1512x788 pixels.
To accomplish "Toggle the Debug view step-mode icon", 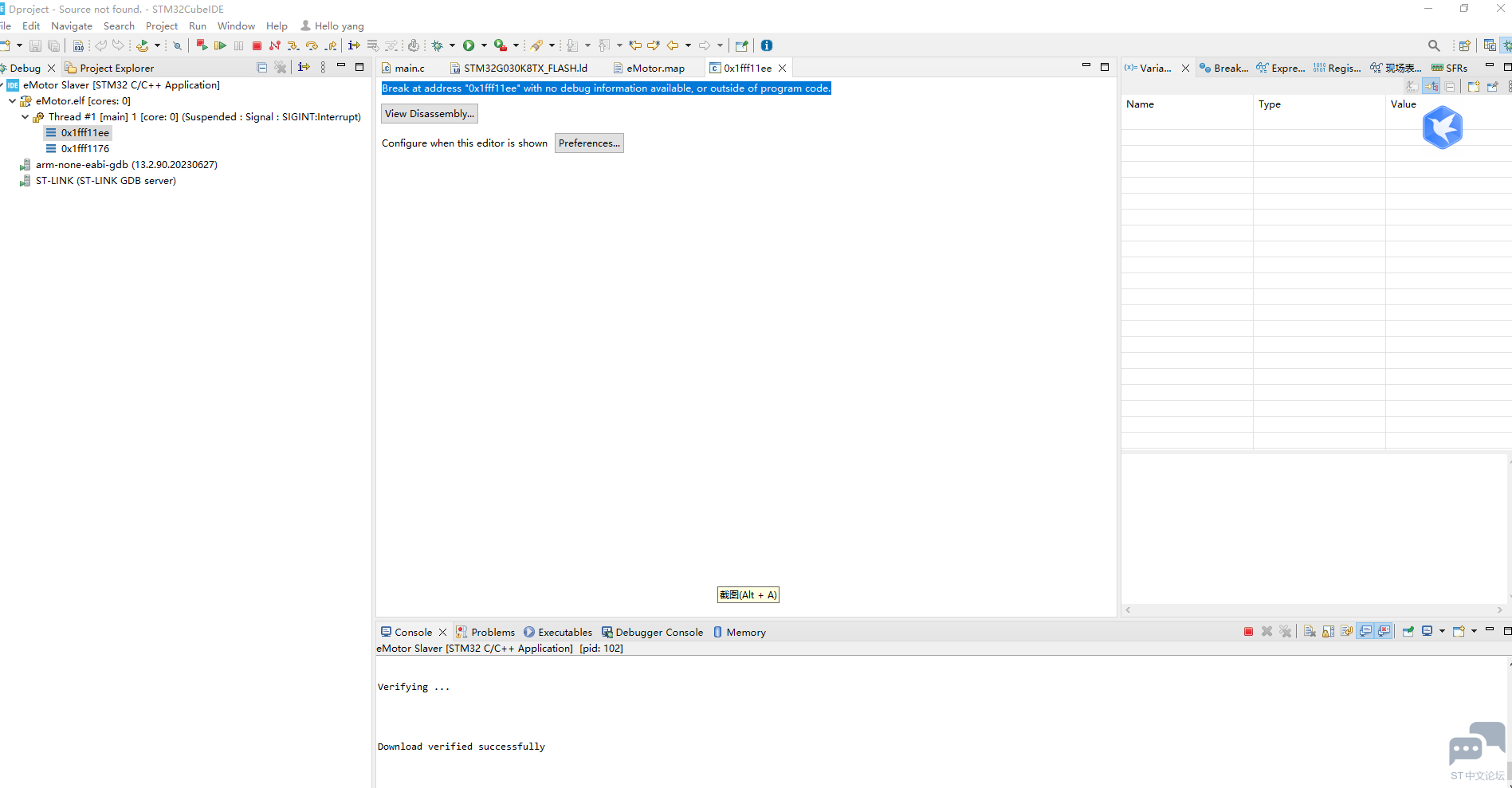I will point(304,68).
